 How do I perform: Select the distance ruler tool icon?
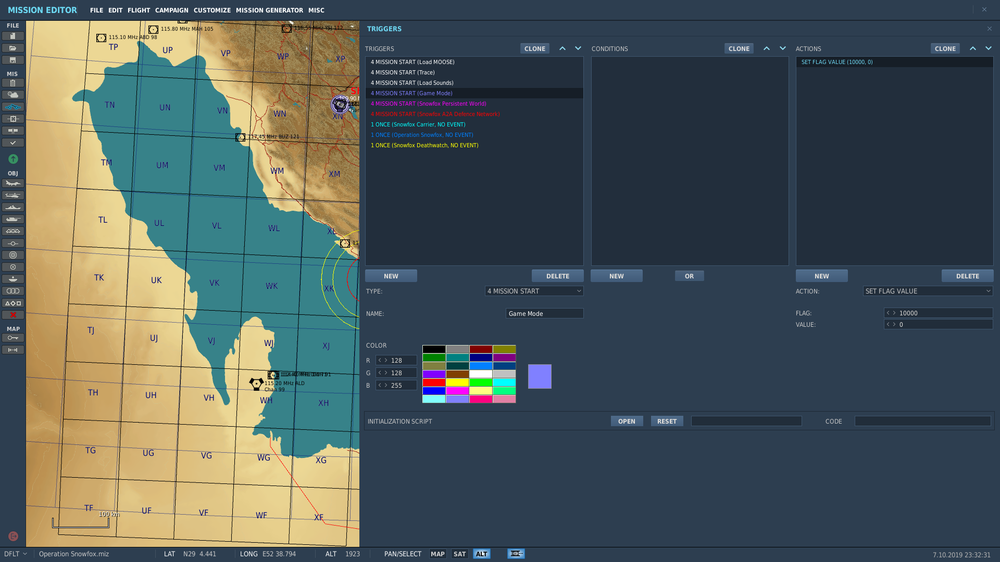(12, 350)
